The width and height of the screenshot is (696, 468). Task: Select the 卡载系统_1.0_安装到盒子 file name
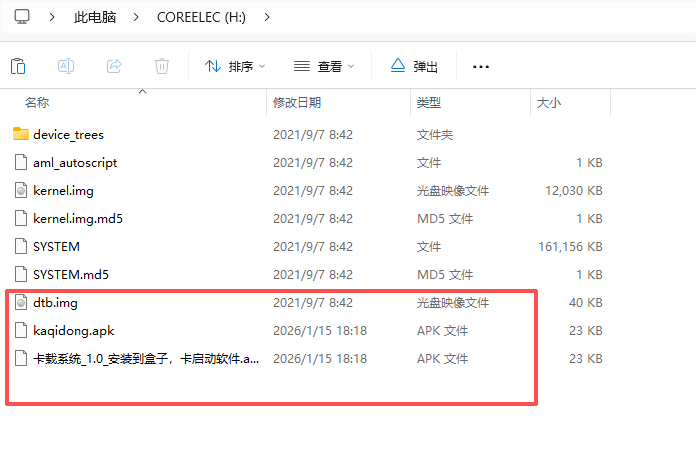click(146, 359)
